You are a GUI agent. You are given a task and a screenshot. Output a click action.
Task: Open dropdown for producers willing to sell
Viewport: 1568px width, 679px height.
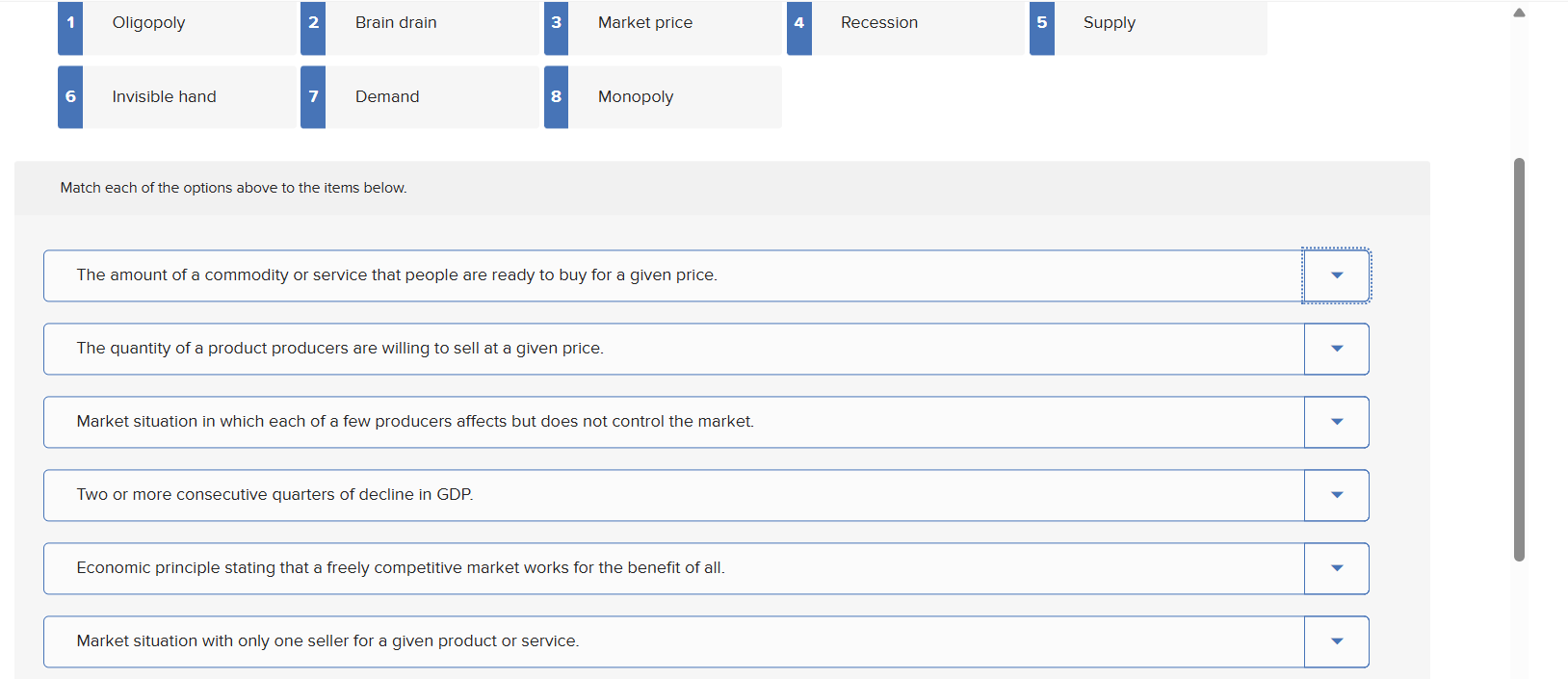point(1336,349)
